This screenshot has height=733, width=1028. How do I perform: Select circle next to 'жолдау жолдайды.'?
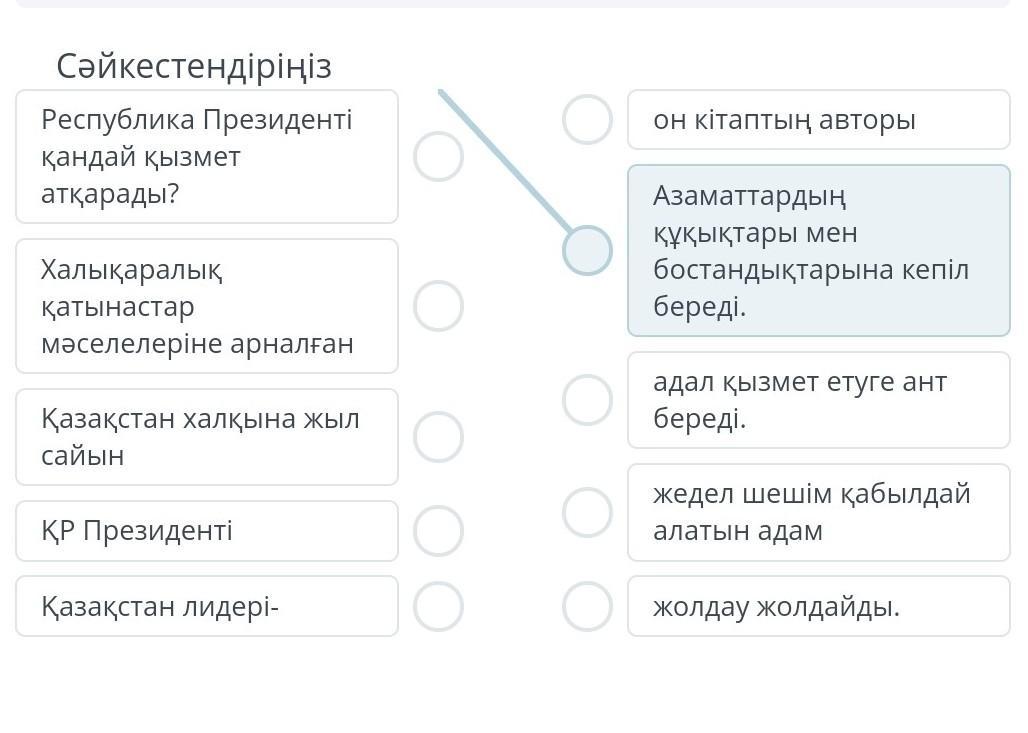pos(587,606)
